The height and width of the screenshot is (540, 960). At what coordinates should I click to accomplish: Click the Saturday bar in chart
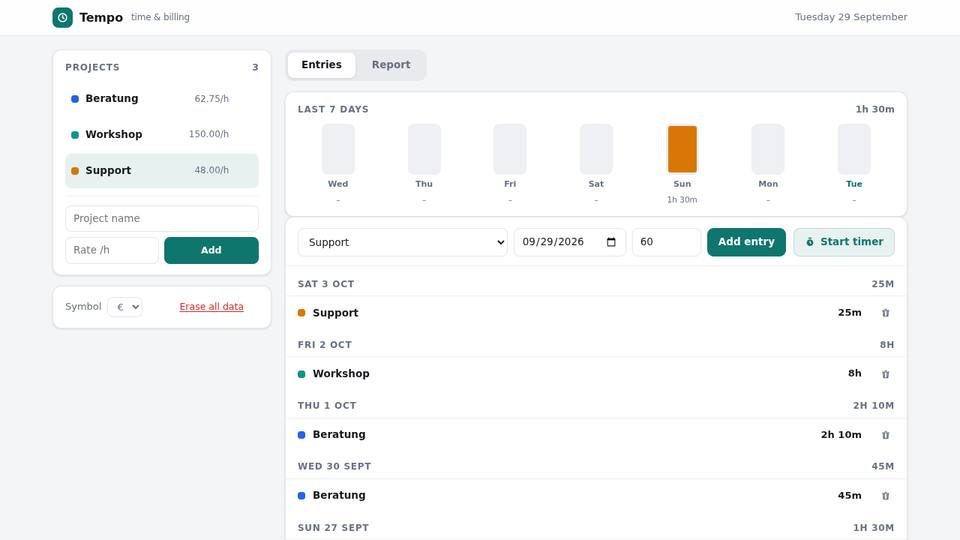(x=596, y=149)
